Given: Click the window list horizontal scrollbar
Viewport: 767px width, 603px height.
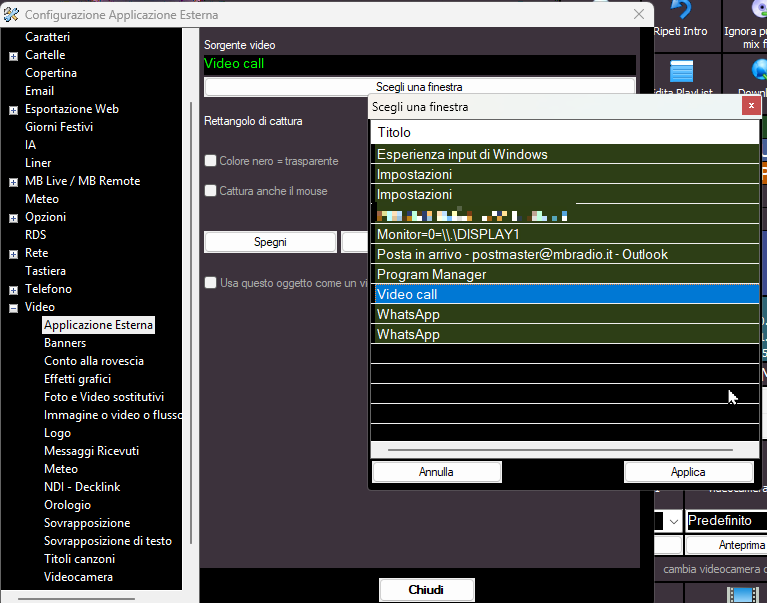Looking at the screenshot, I should [x=560, y=449].
